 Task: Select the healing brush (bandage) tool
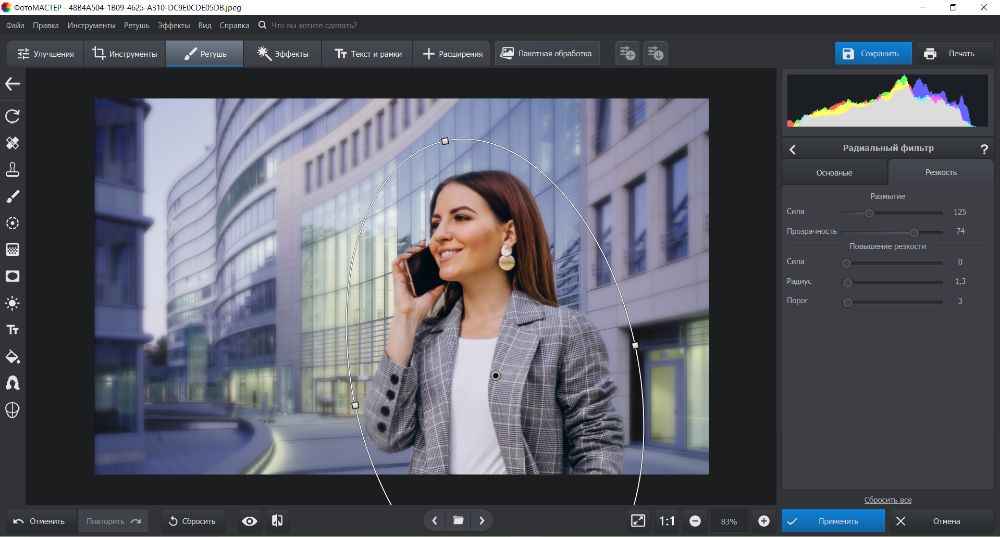pyautogui.click(x=13, y=143)
